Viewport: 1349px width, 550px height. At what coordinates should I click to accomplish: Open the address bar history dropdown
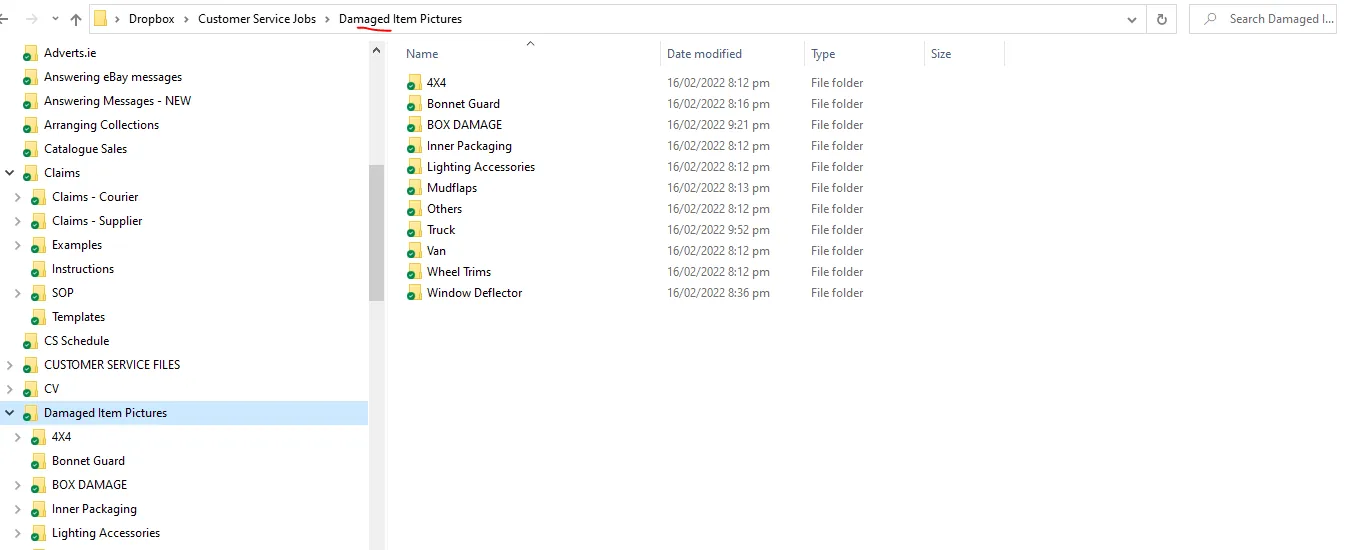(1132, 19)
